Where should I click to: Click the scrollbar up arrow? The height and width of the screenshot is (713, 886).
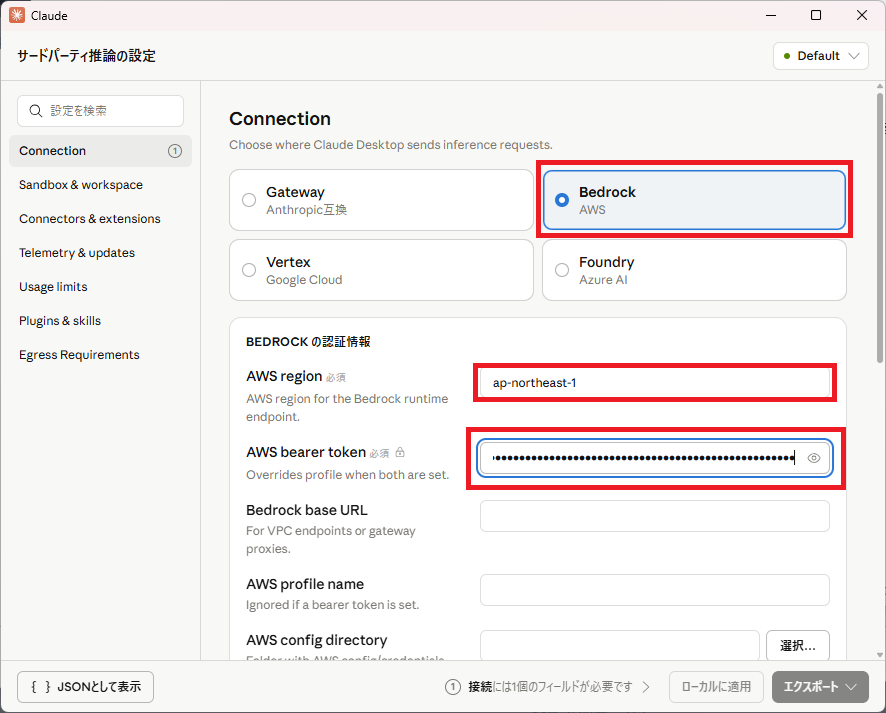pyautogui.click(x=880, y=86)
